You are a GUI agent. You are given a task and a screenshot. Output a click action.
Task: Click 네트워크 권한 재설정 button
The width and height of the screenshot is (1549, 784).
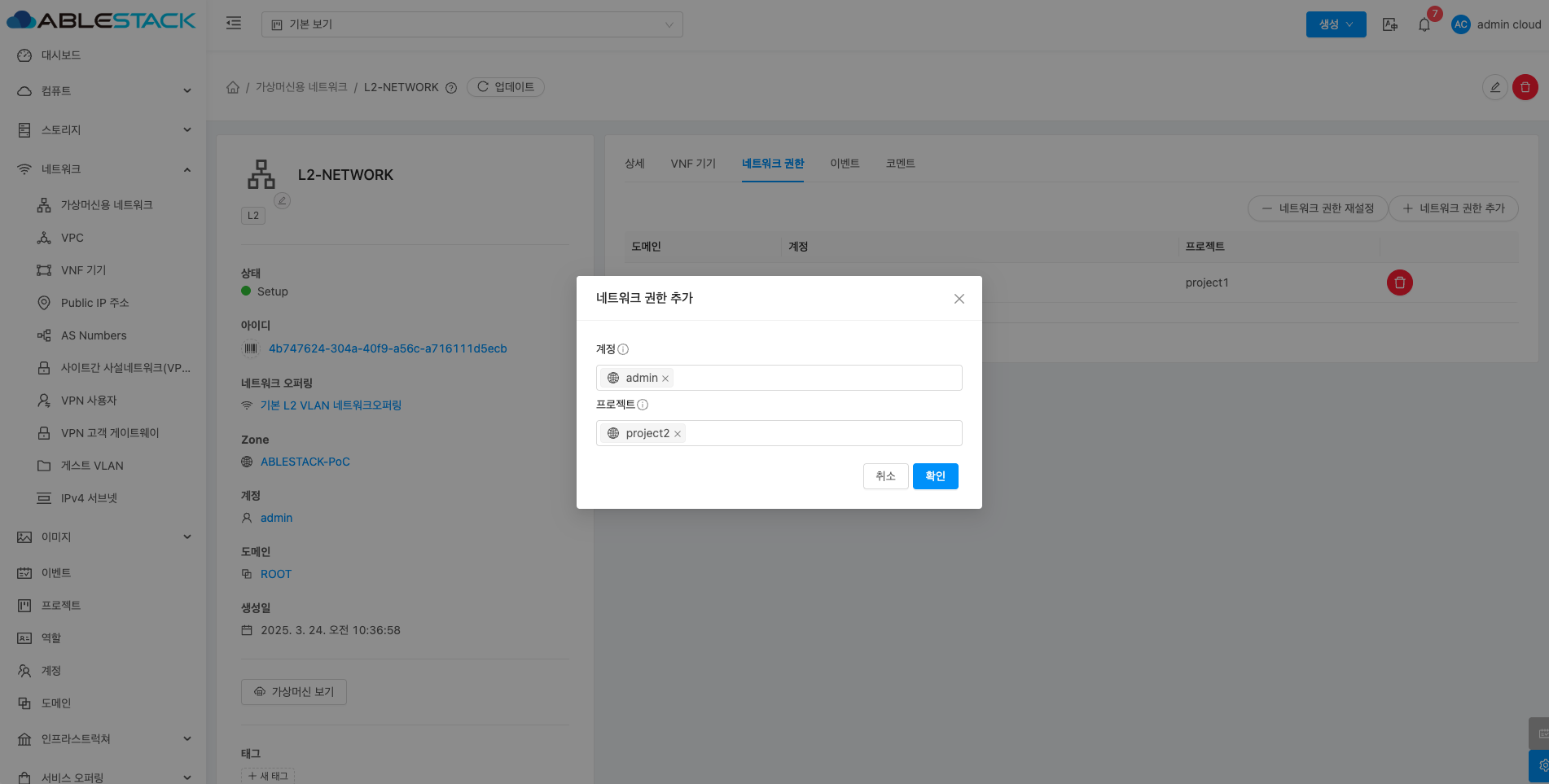click(x=1318, y=208)
